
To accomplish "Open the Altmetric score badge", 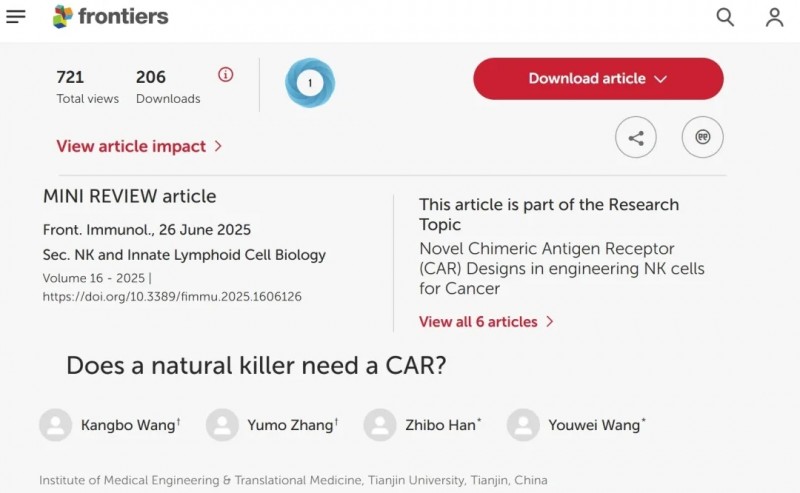I will pyautogui.click(x=310, y=83).
